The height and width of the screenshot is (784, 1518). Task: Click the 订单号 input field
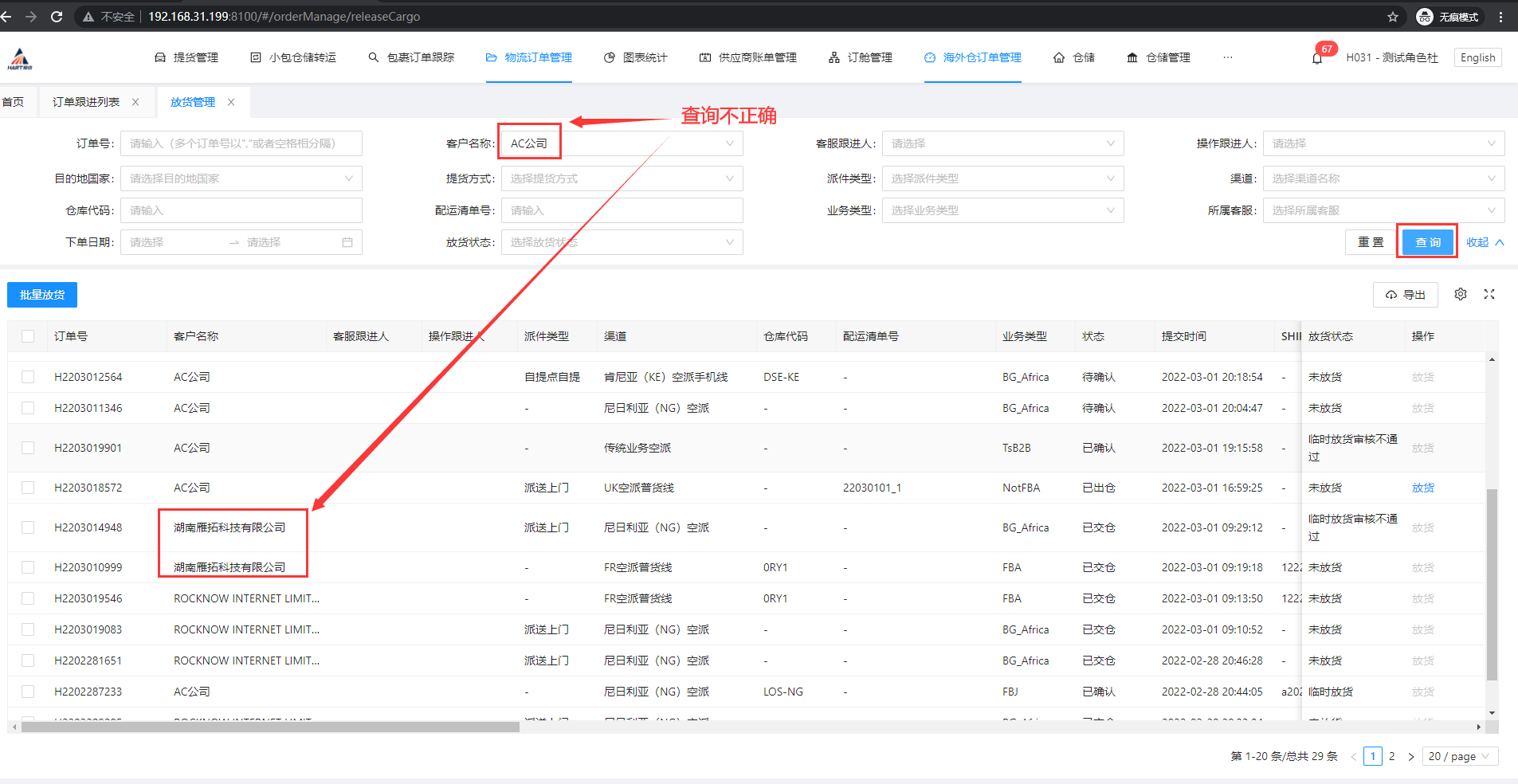pos(241,143)
